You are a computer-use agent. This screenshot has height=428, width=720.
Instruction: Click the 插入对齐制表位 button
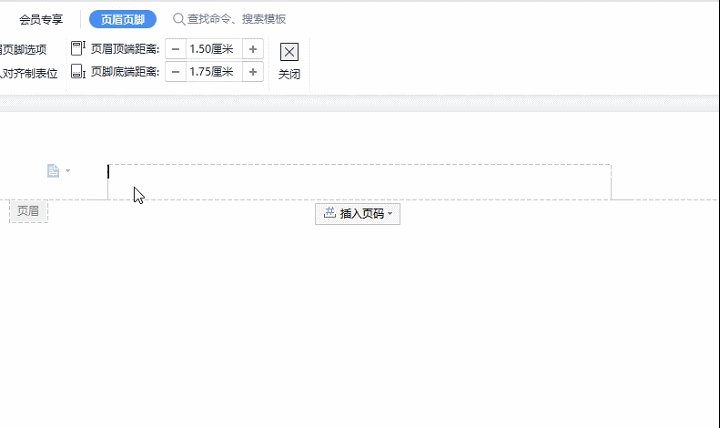(x=29, y=72)
